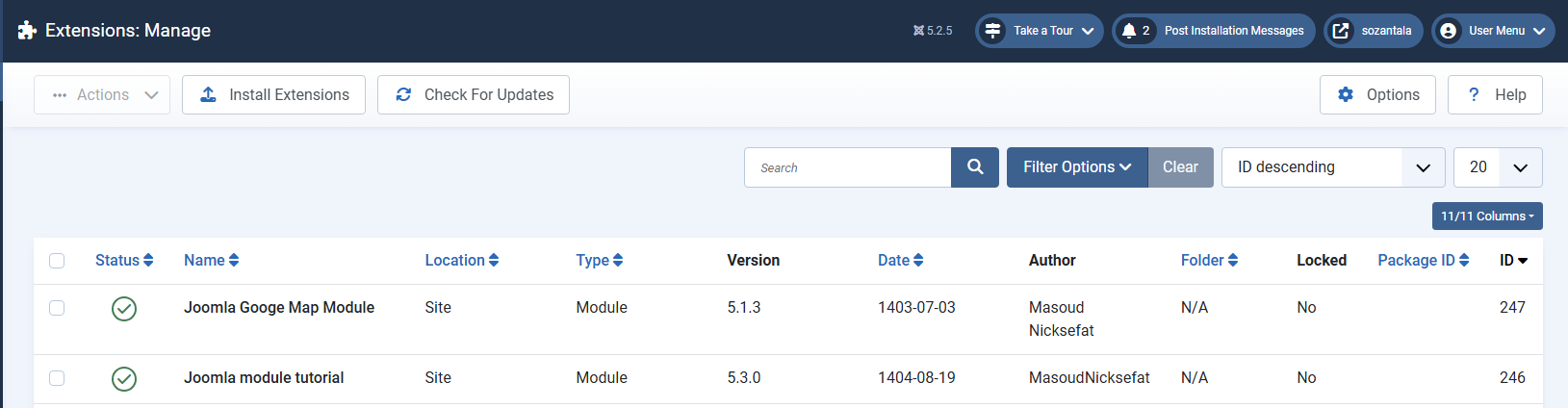This screenshot has width=1568, height=408.
Task: Sort by Folder column header
Action: click(x=1210, y=261)
